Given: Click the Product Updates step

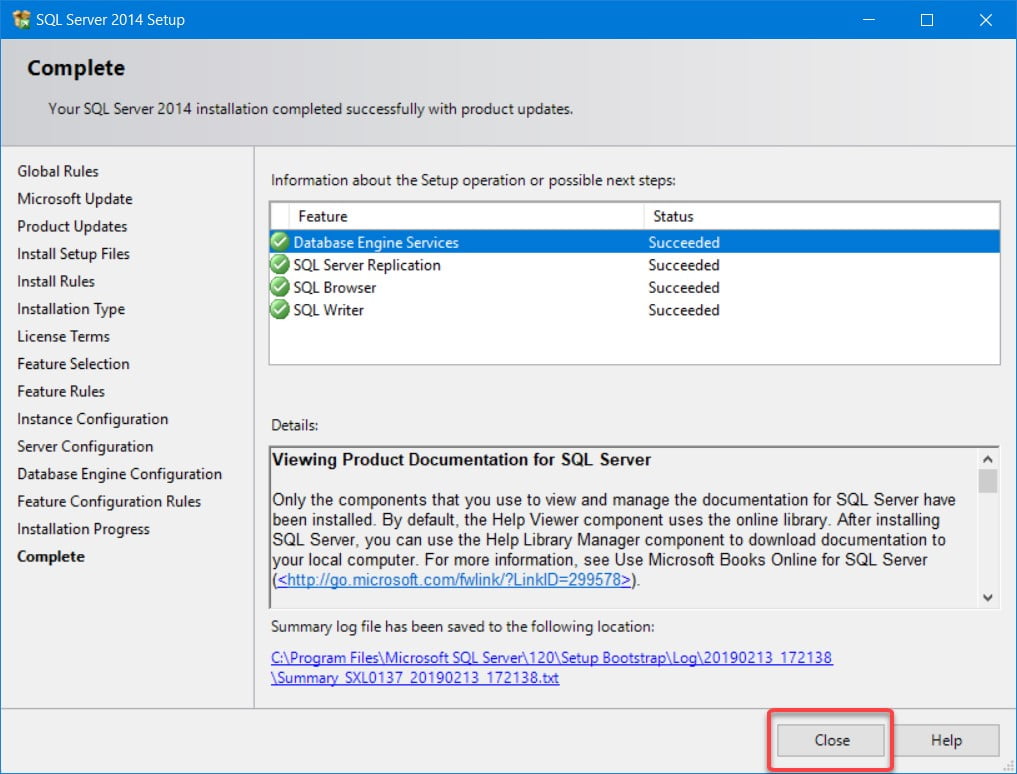Looking at the screenshot, I should click(72, 226).
